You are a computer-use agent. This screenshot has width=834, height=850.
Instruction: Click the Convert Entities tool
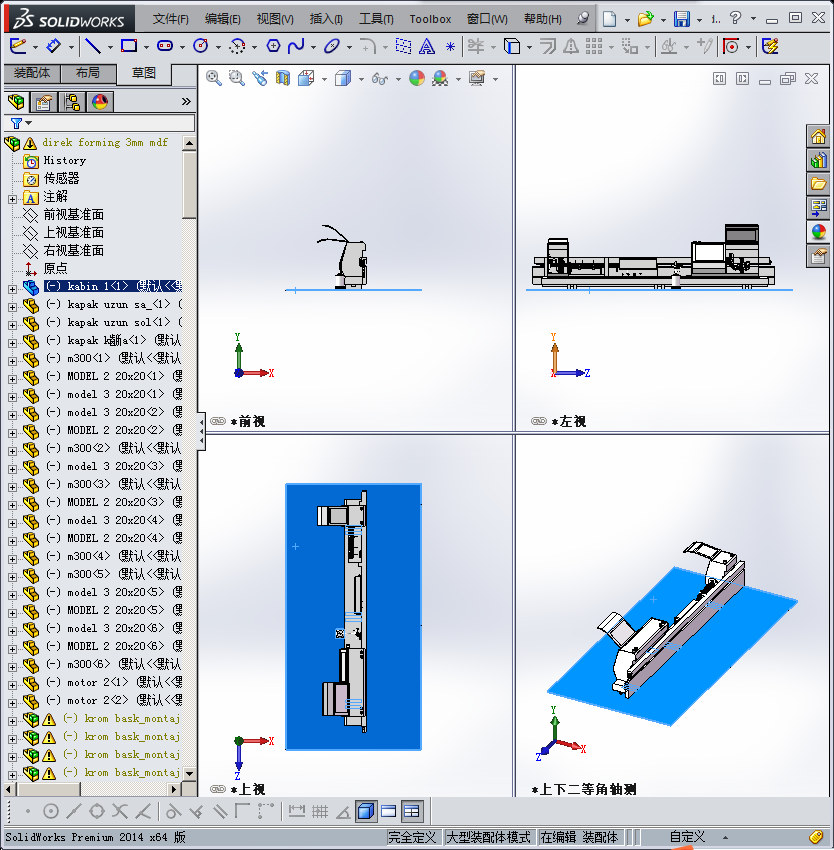pyautogui.click(x=511, y=47)
